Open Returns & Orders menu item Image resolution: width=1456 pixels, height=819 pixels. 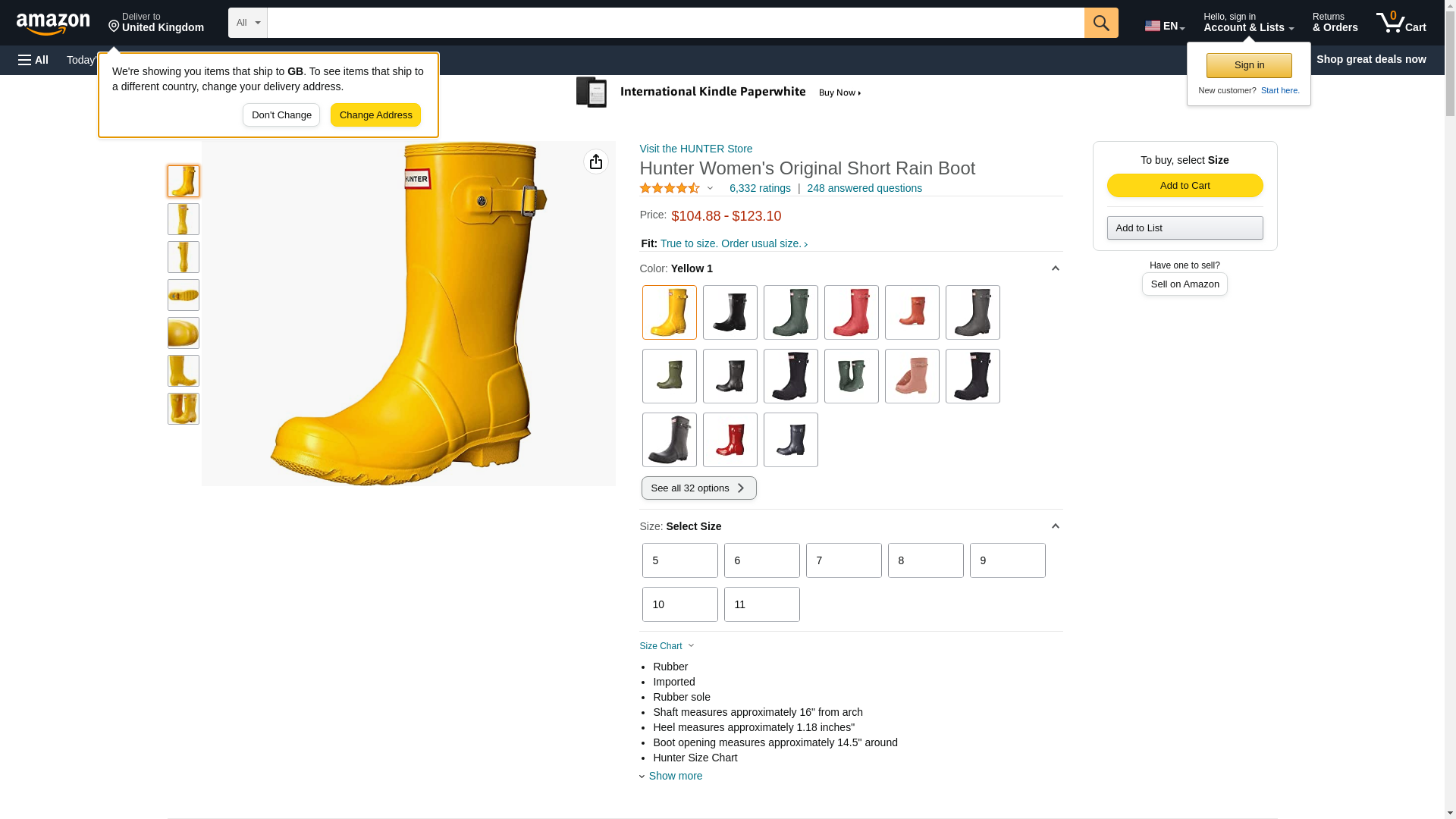pyautogui.click(x=1335, y=23)
